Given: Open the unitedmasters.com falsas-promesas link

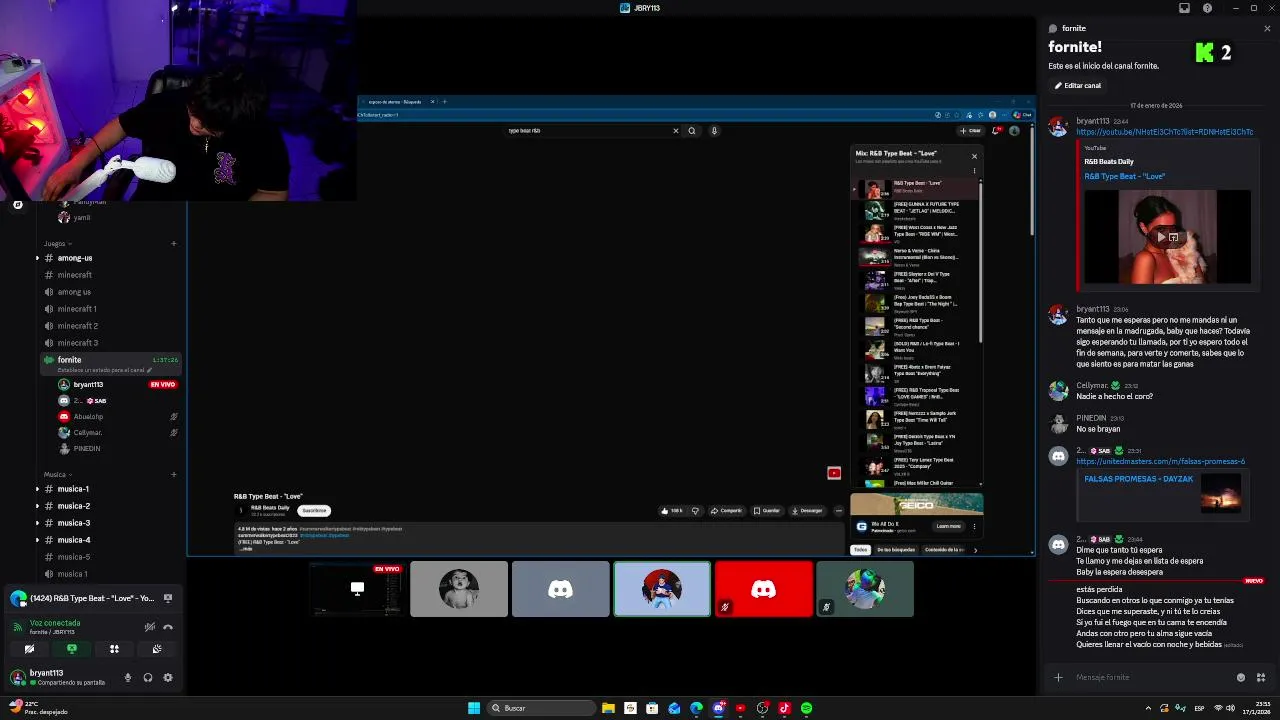Looking at the screenshot, I should [1160, 461].
